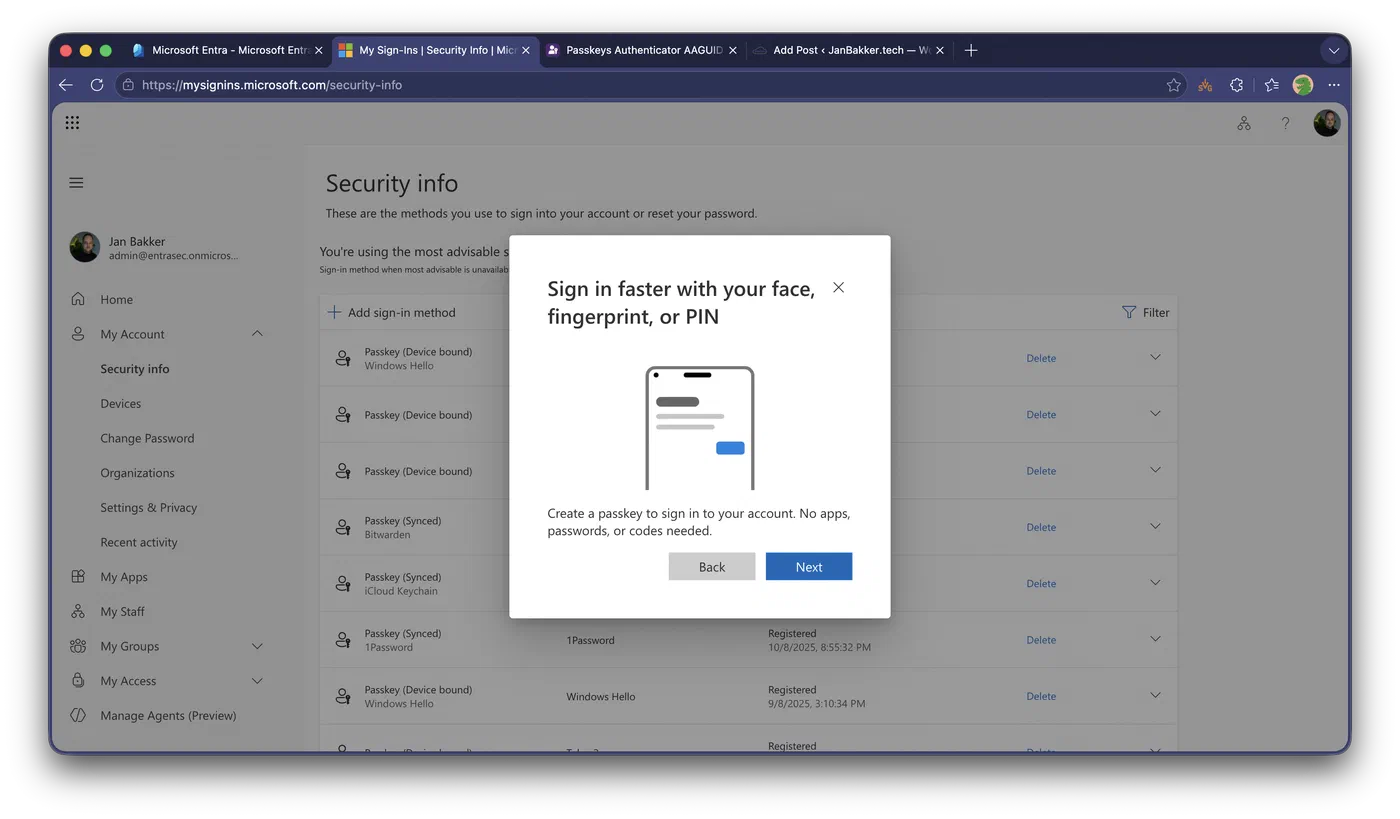Expand the 1Password passkey row chevron
The width and height of the screenshot is (1400, 819).
1155,639
